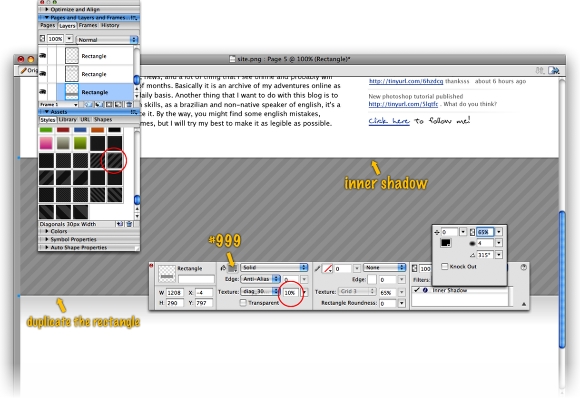Click the fill color swatch in Properties
580x398 pixels.
pyautogui.click(x=232, y=268)
